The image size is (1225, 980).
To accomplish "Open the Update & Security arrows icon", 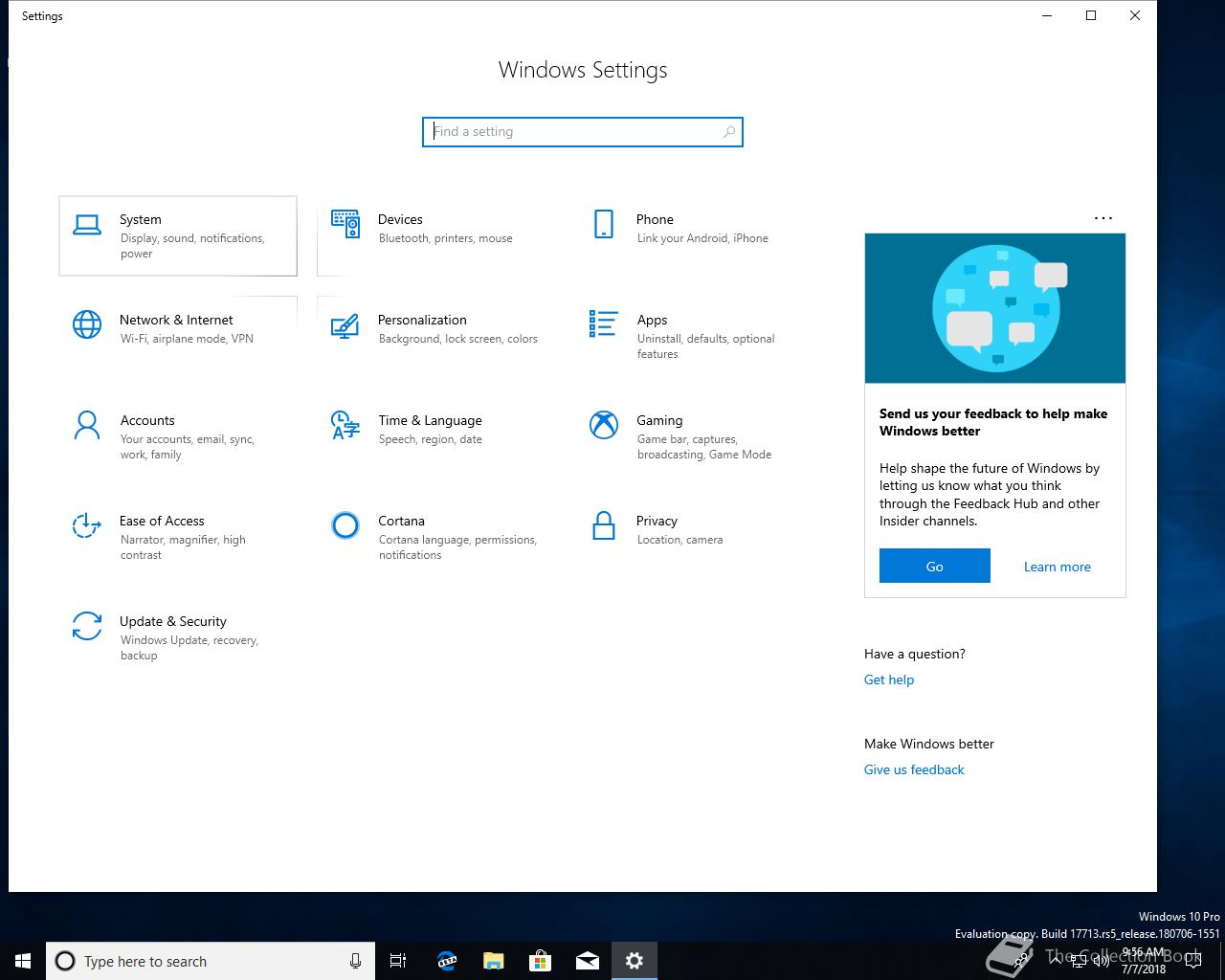I will (x=87, y=626).
